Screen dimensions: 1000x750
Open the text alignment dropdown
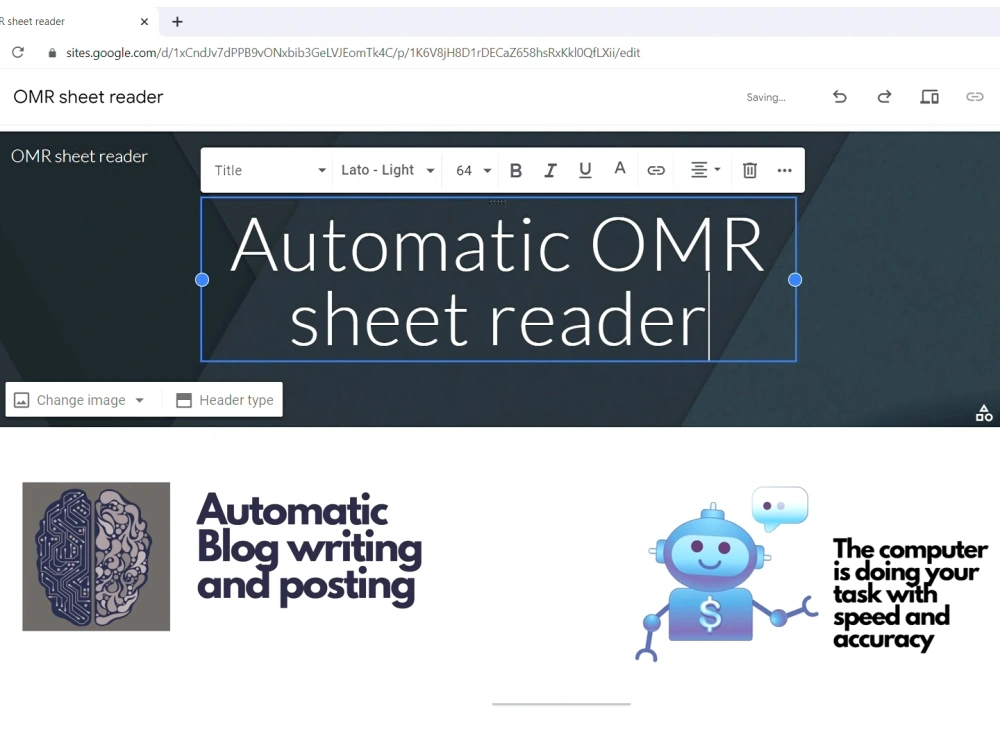tap(705, 170)
